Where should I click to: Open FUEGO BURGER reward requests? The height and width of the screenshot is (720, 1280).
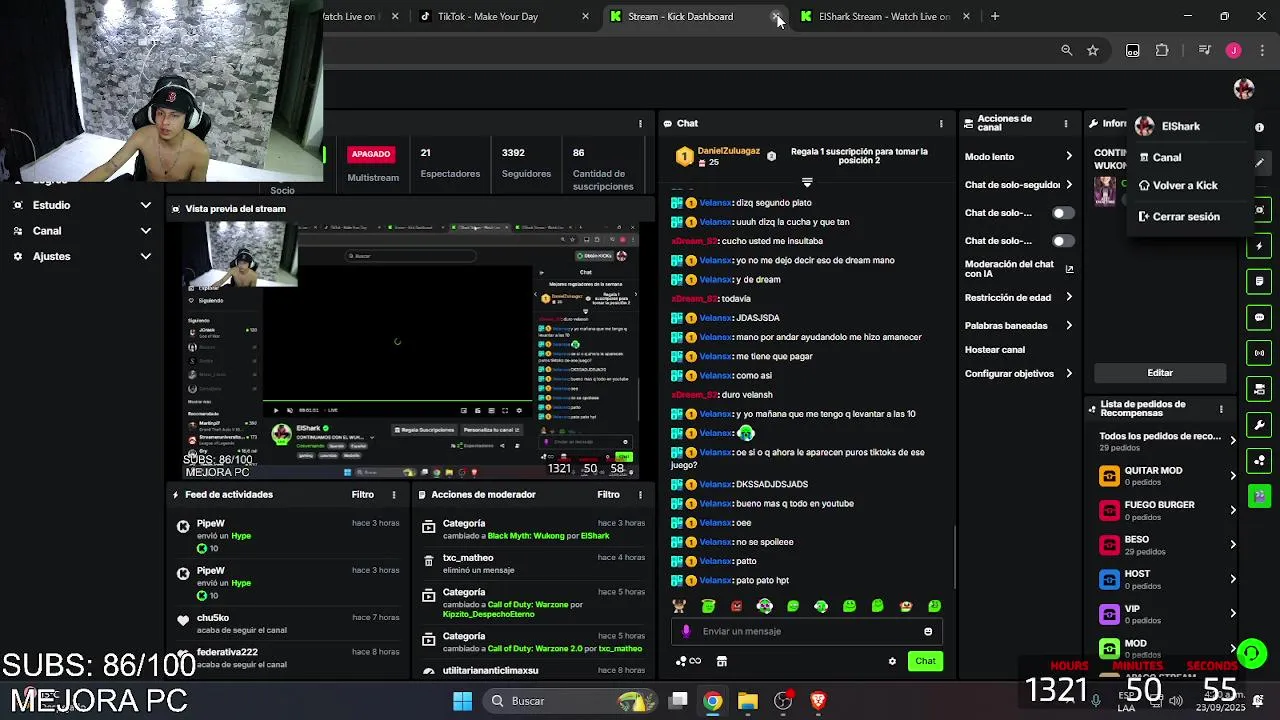coord(1167,510)
